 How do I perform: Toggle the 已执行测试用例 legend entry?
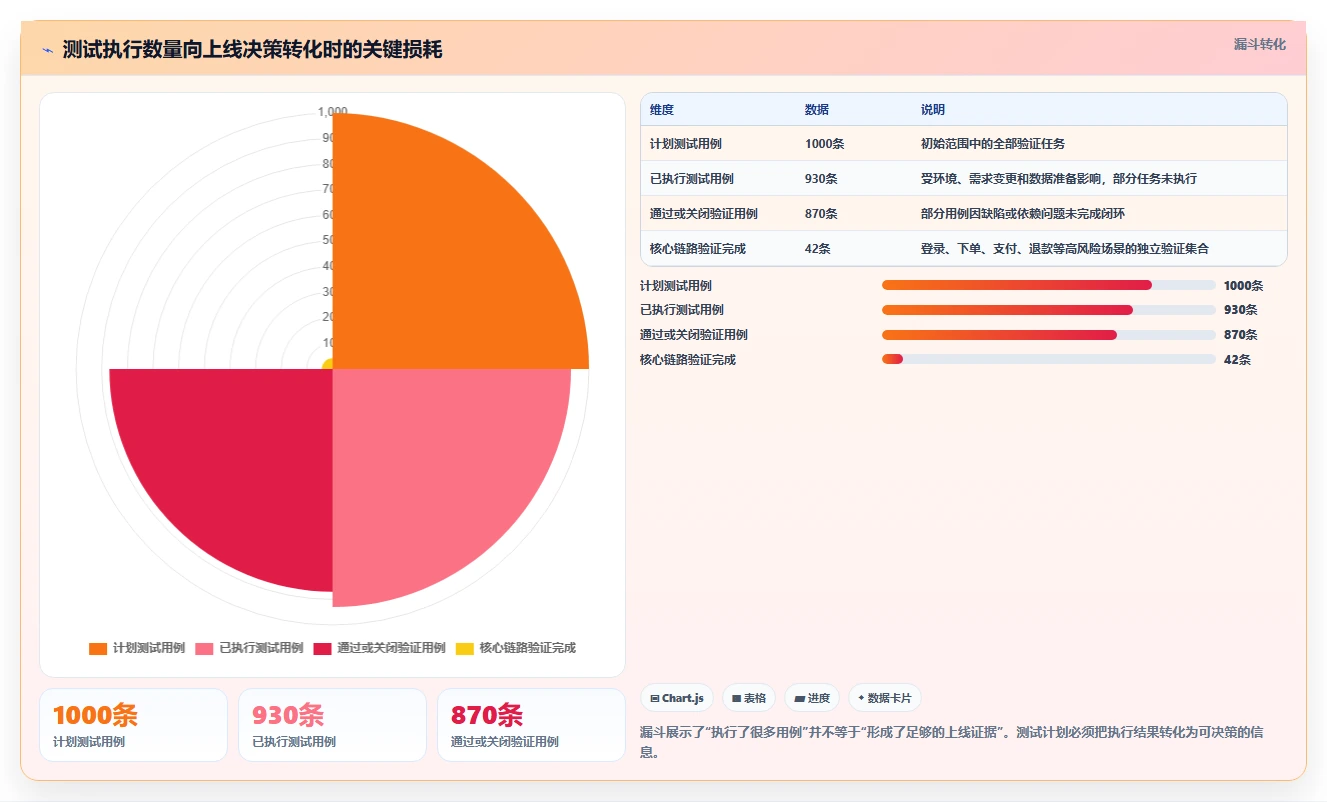[249, 648]
